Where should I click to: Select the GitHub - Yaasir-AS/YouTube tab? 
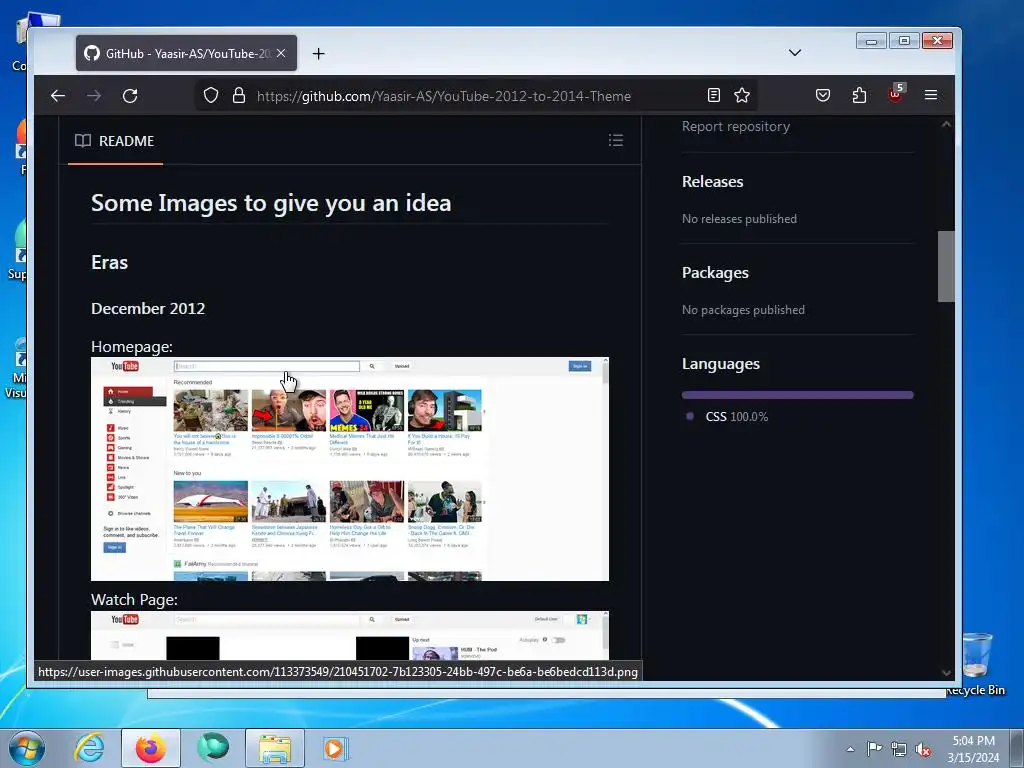[x=186, y=54]
